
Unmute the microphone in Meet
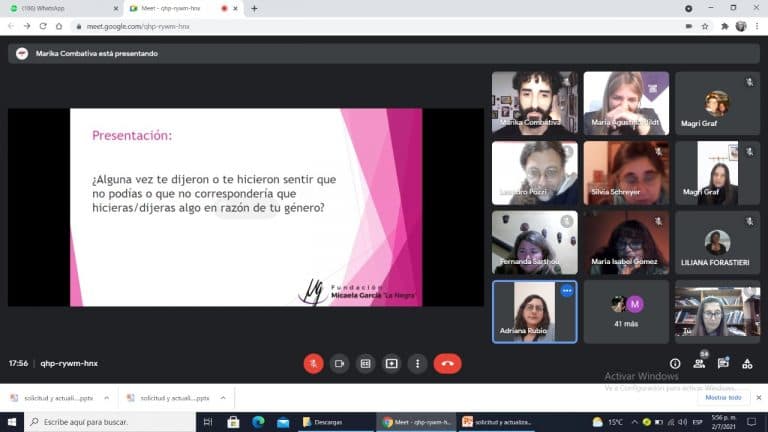pos(313,363)
